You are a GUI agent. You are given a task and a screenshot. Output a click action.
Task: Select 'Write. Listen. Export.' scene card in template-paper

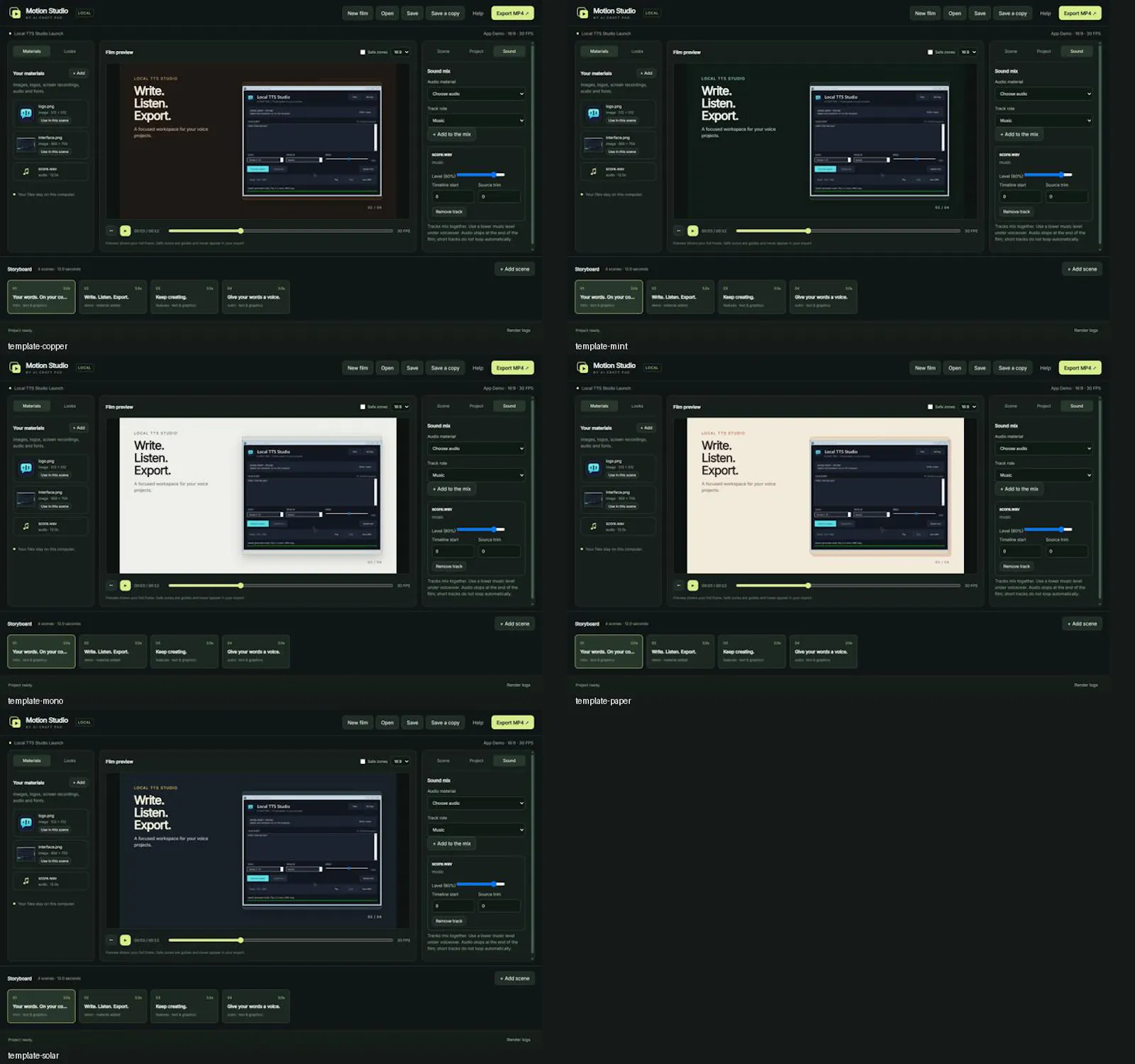click(x=680, y=651)
